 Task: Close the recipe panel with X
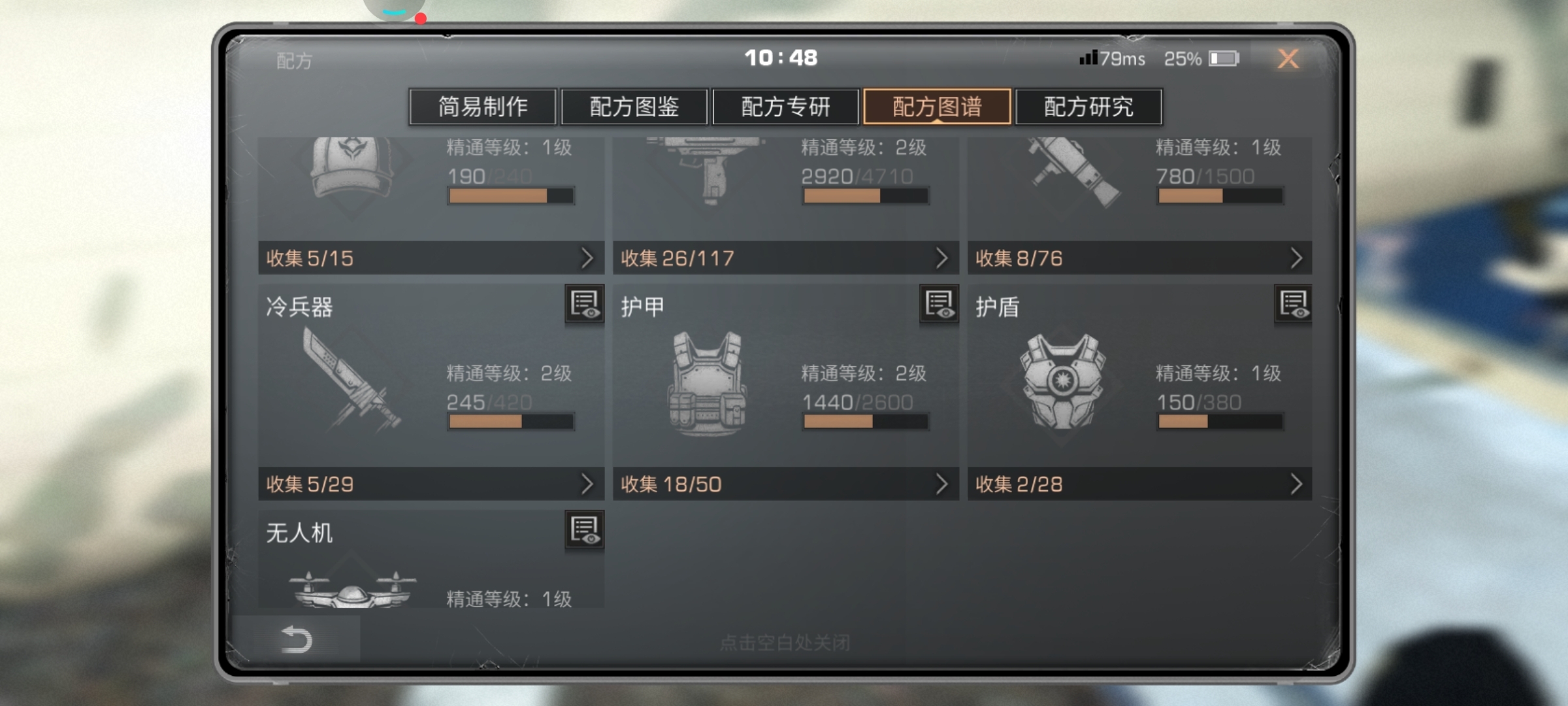click(1288, 59)
